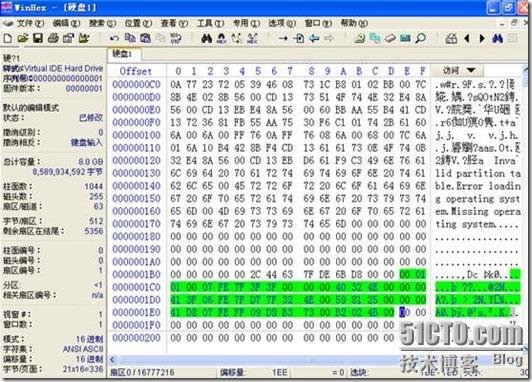Click the Go to offset arrow icon
The height and width of the screenshot is (382, 532).
283,38
